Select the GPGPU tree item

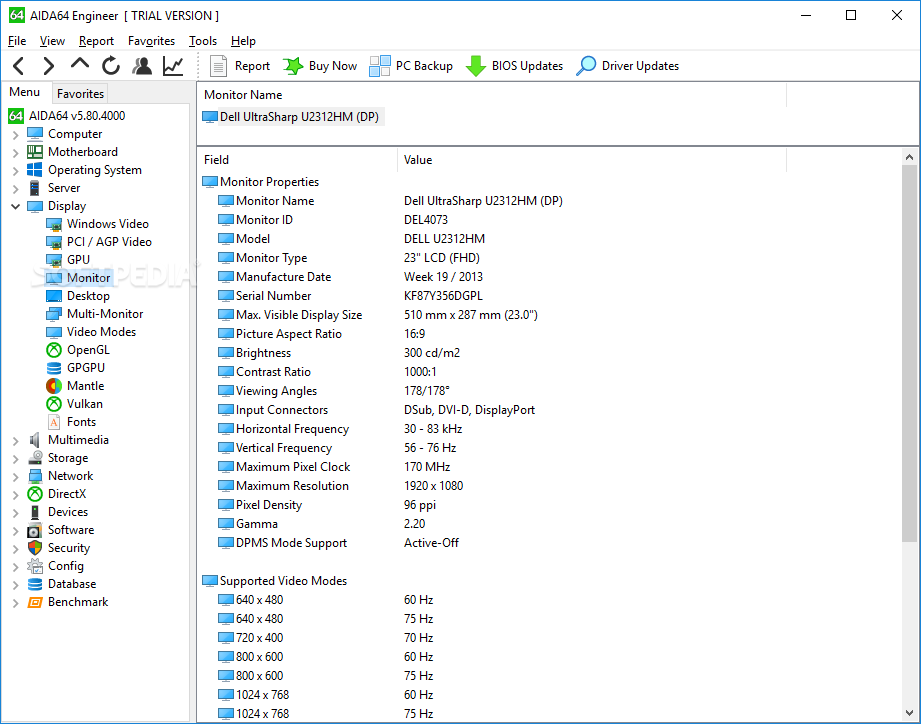pos(76,368)
